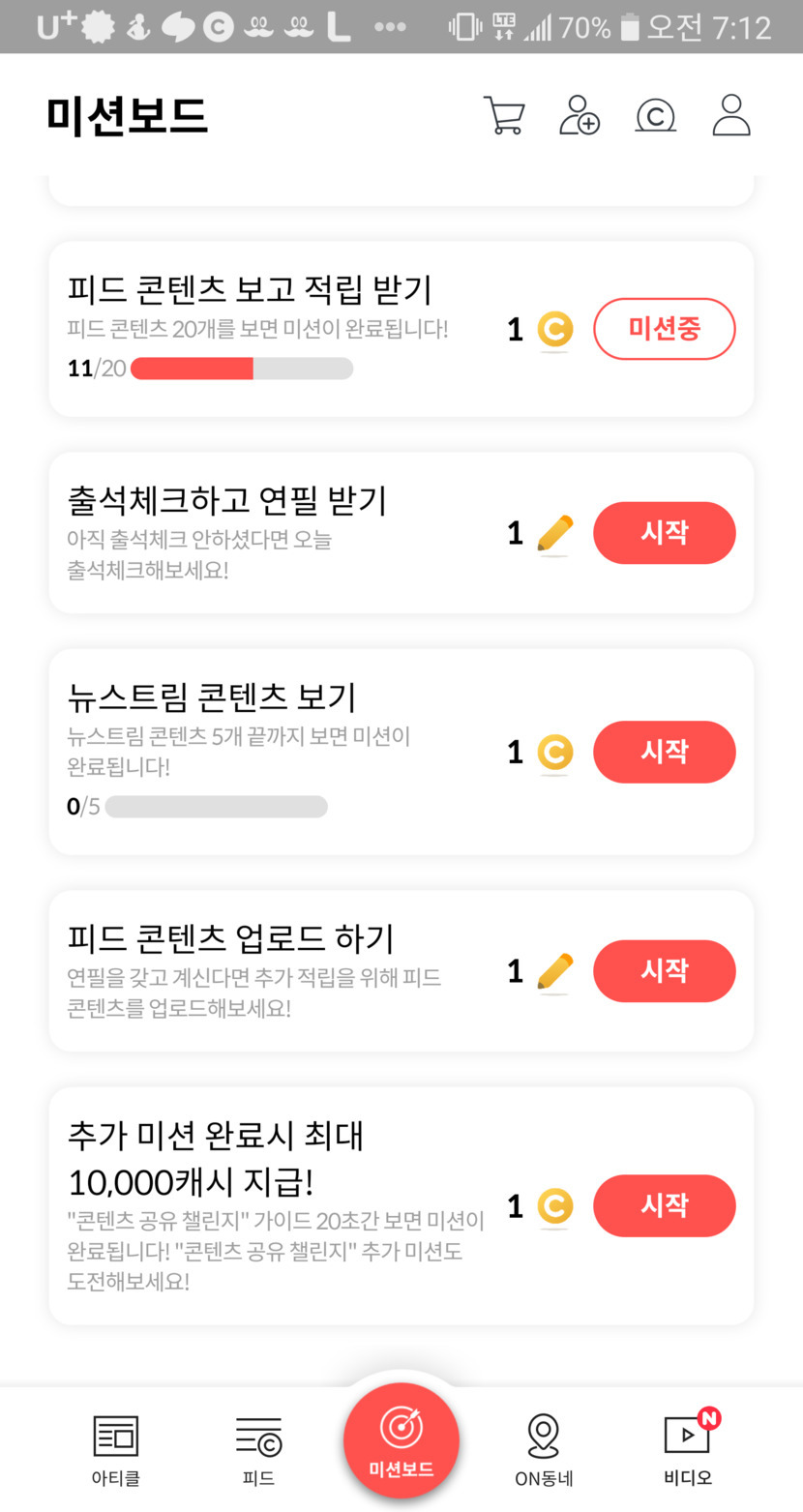
Task: Tap the pencil icon on attendance check mission
Action: click(x=554, y=534)
